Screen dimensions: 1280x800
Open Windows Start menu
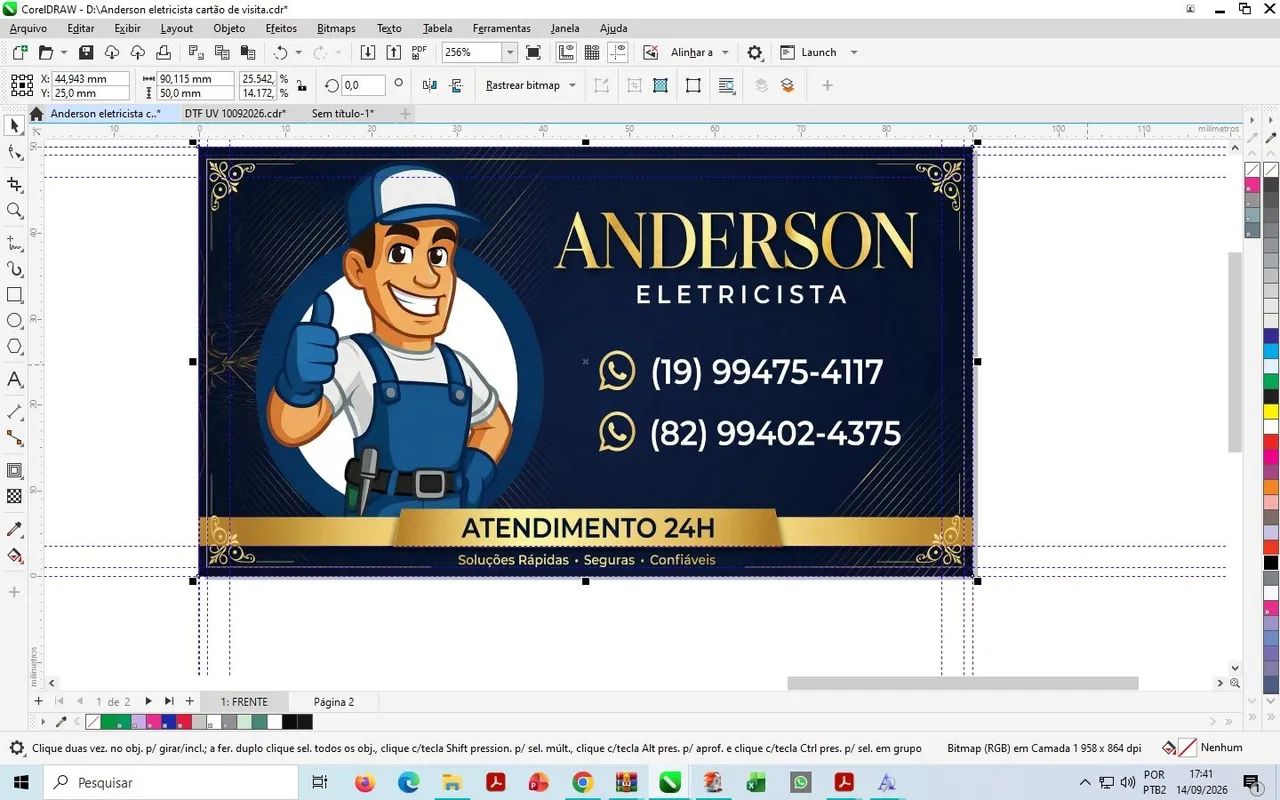[x=20, y=782]
